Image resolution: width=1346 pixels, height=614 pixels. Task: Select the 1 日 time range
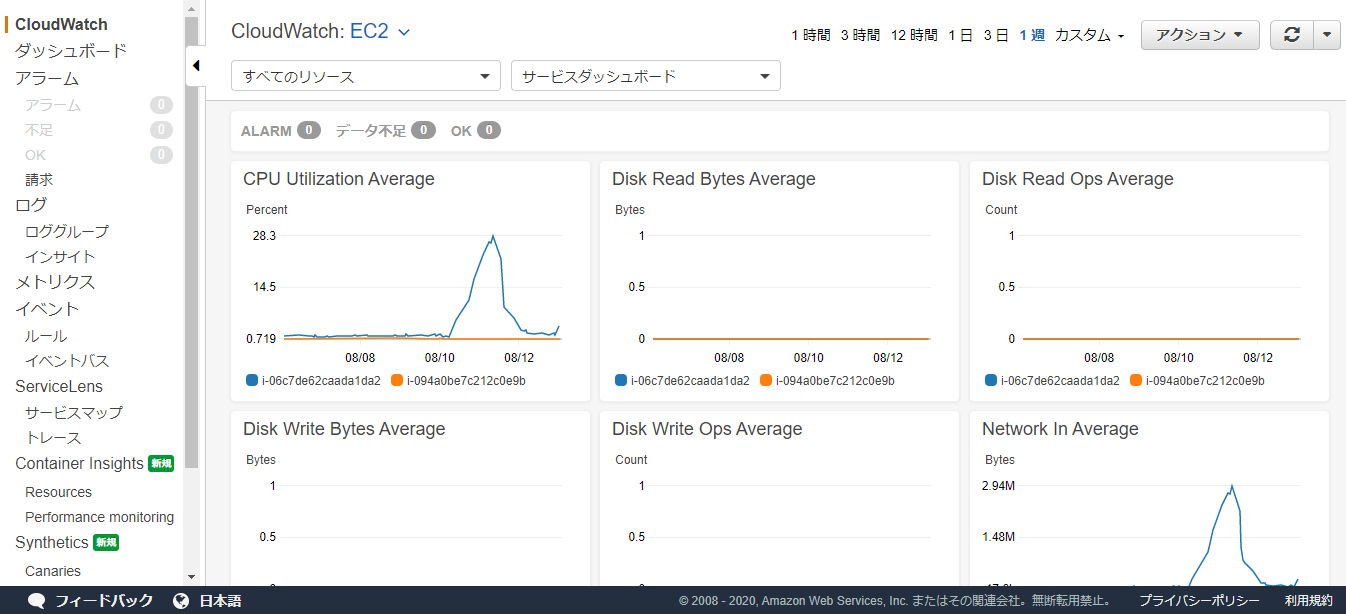[960, 35]
